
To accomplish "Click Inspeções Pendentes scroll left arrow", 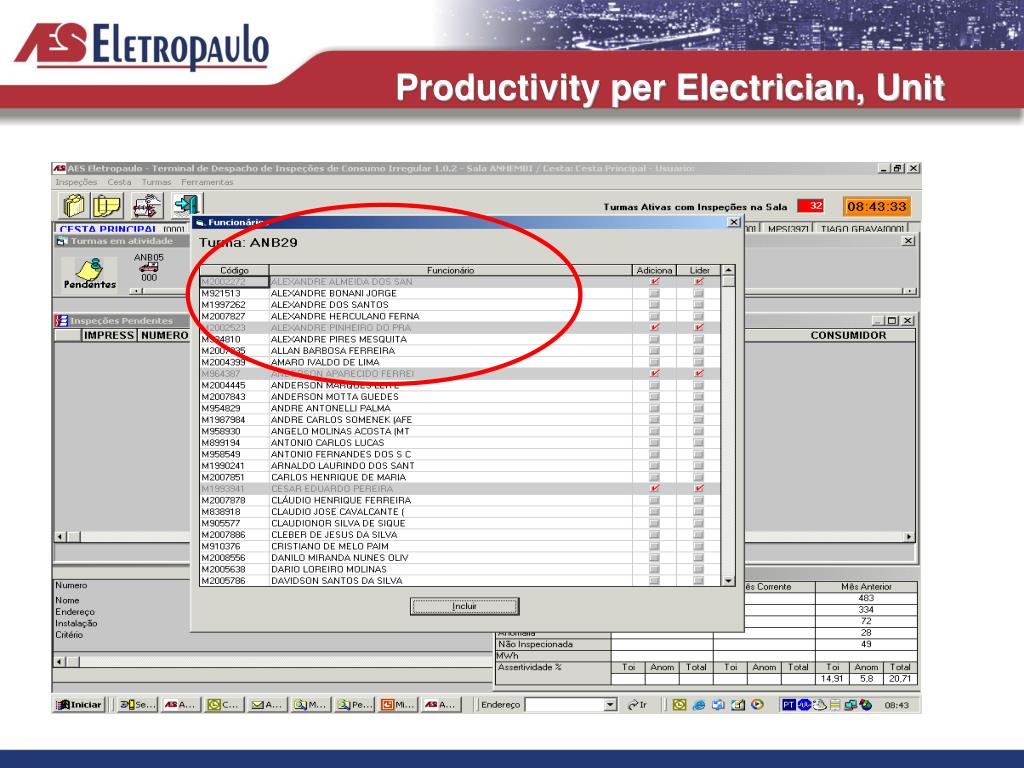I will 60,537.
